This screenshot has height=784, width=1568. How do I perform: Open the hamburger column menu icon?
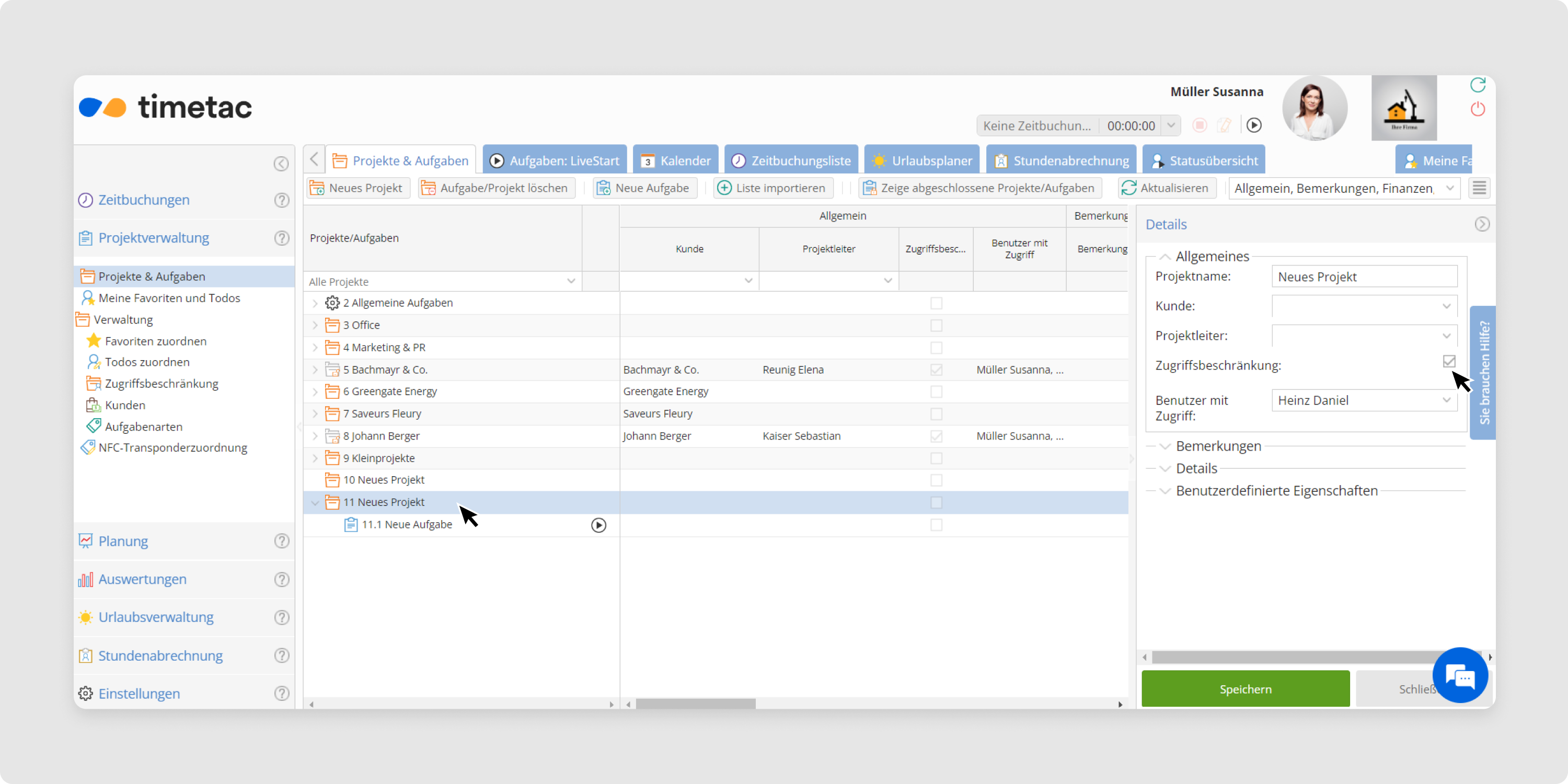(1479, 188)
